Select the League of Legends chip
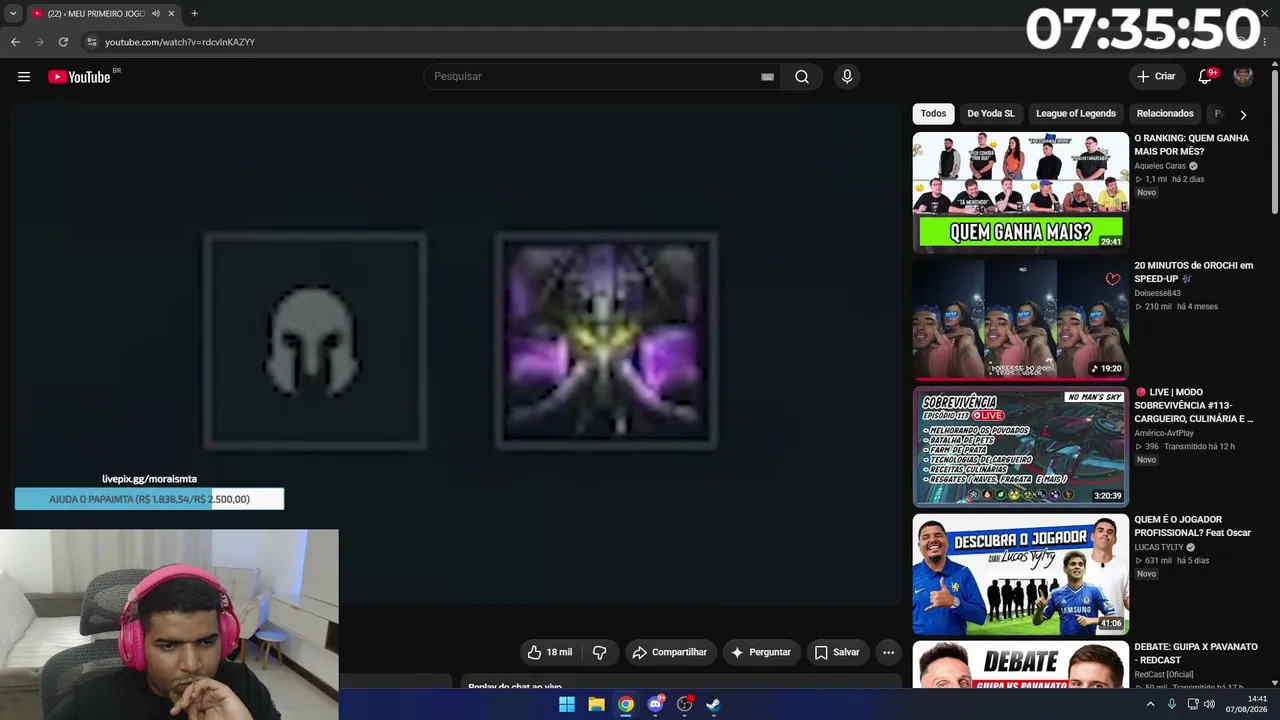1280x720 pixels. click(1076, 114)
